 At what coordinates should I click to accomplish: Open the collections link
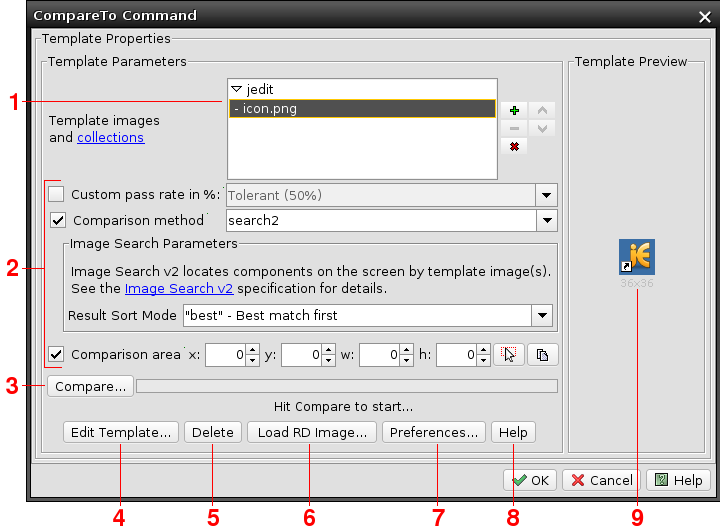pos(110,137)
